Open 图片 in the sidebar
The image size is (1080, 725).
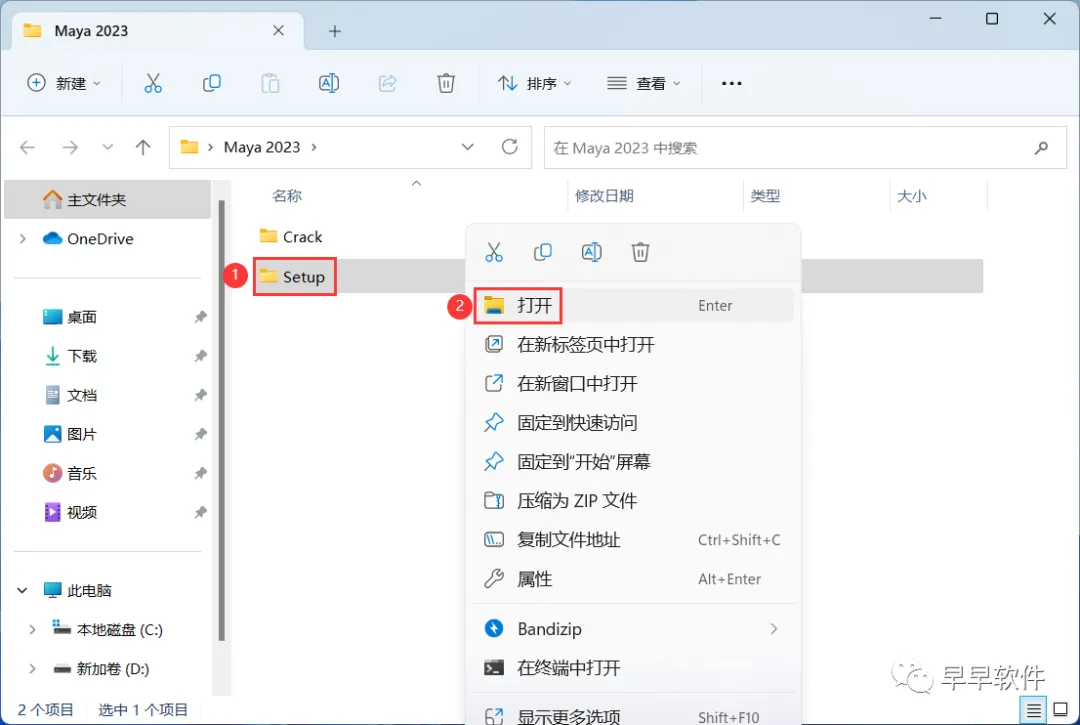[81, 434]
